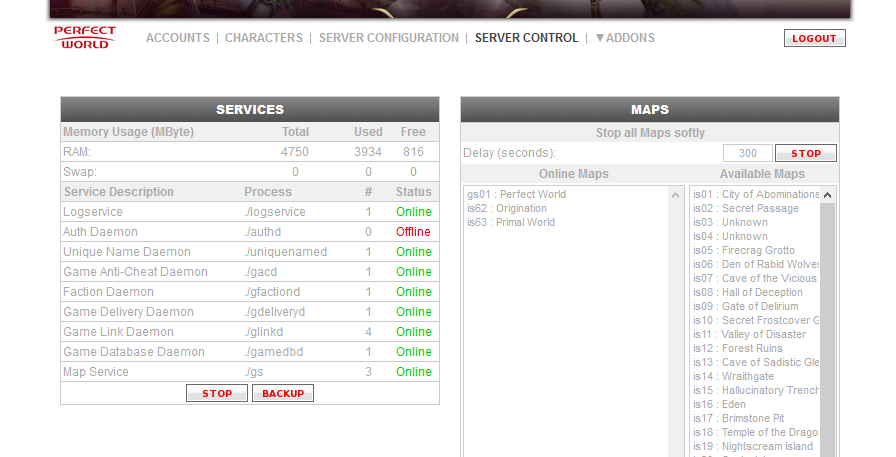This screenshot has width=896, height=457.
Task: Select is62 Origination in online maps
Action: coord(507,208)
